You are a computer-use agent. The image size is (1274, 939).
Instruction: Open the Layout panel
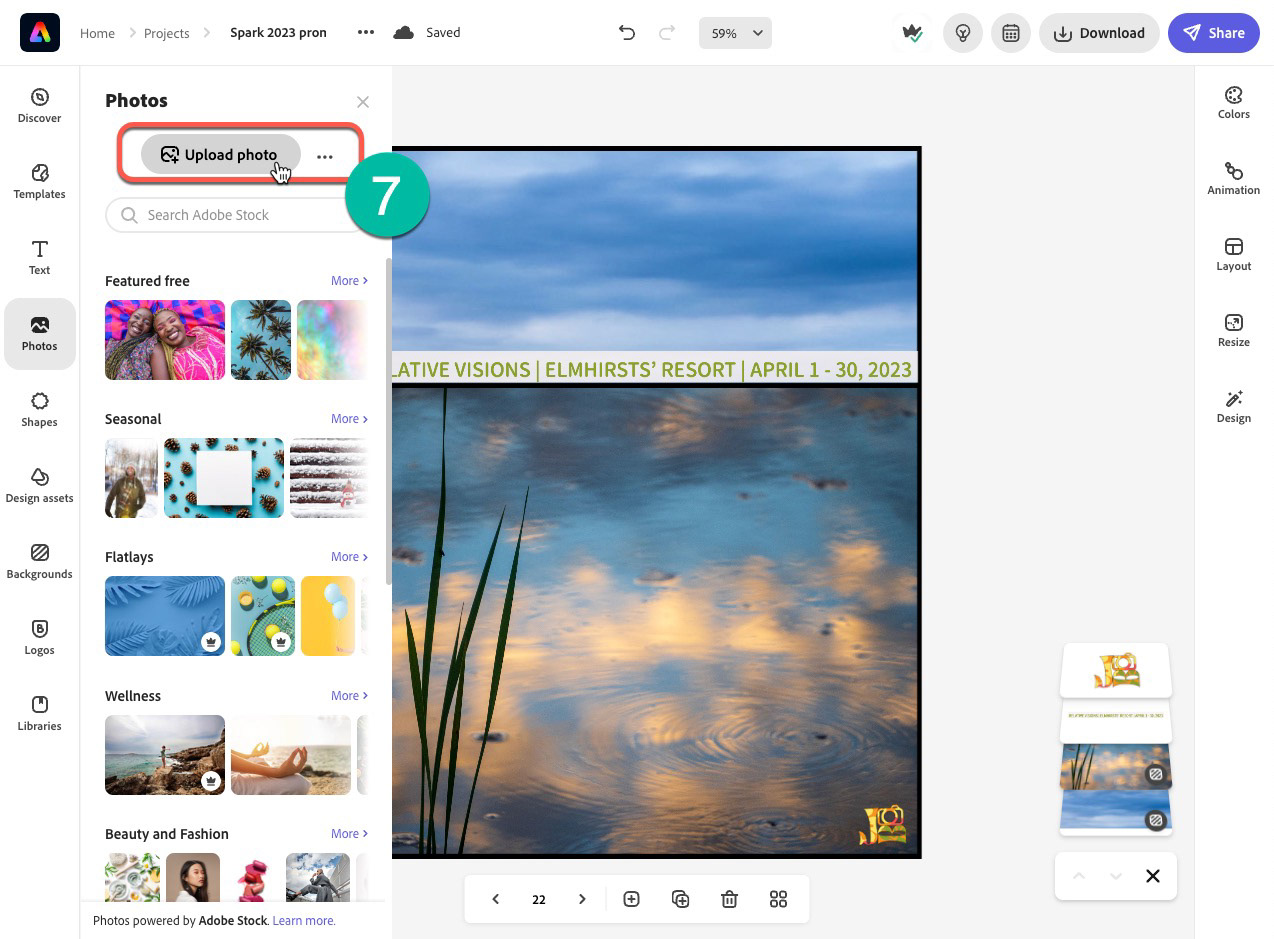[1234, 254]
